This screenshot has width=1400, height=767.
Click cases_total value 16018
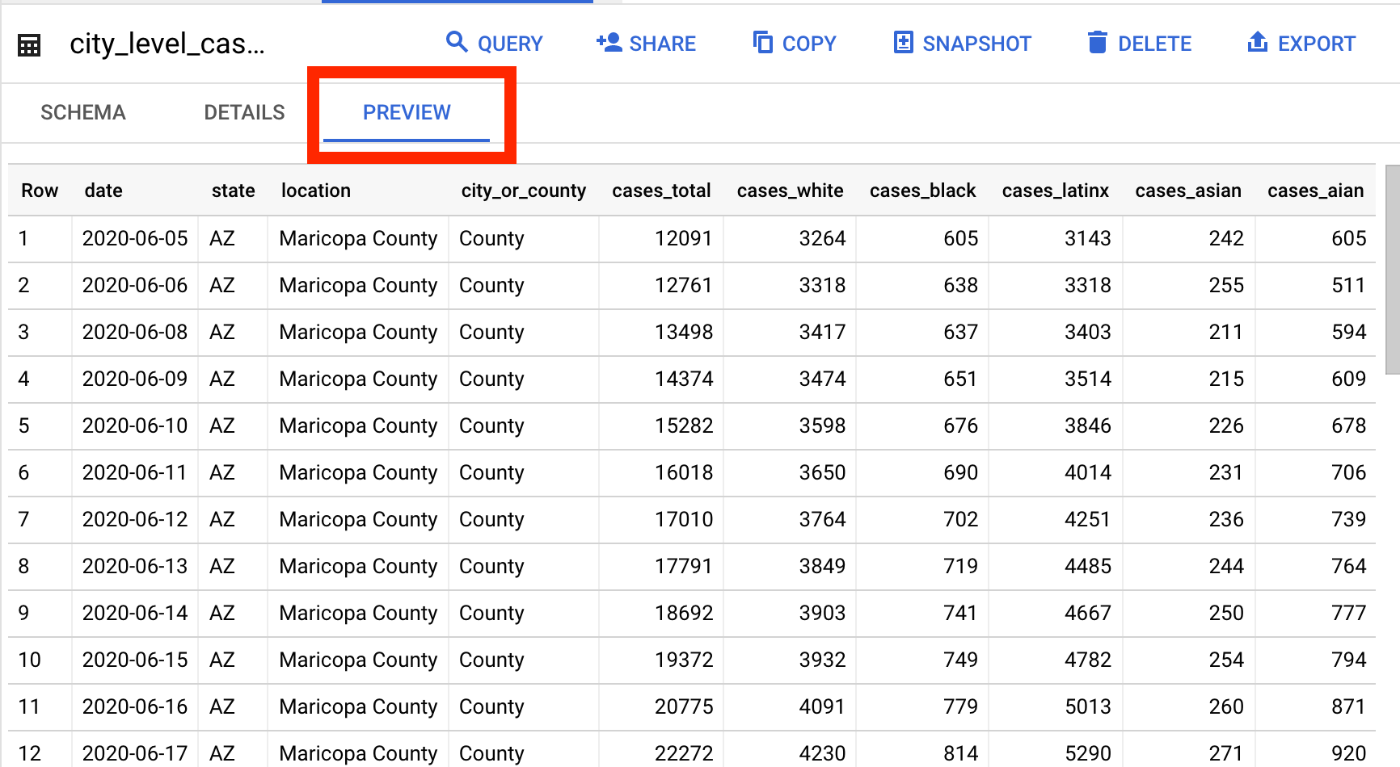684,472
